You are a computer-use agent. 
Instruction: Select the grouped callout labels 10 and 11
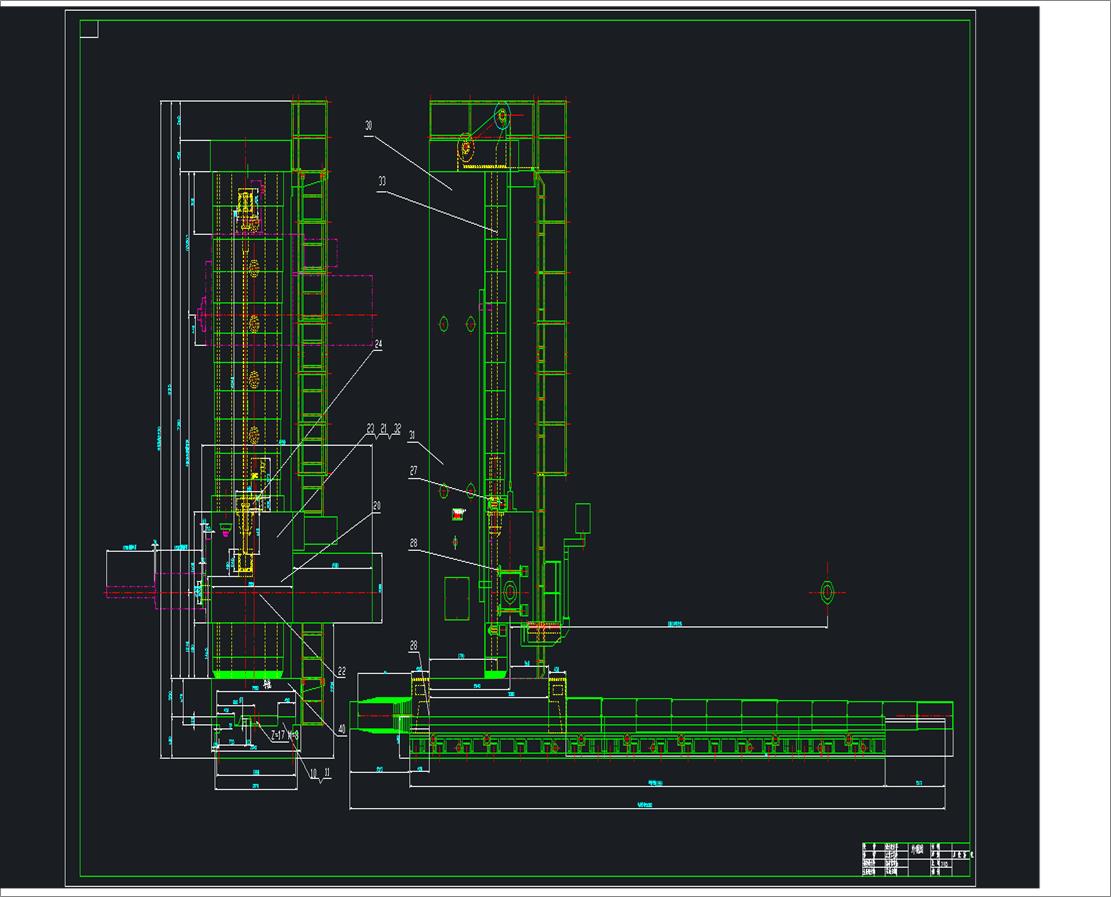(x=319, y=773)
